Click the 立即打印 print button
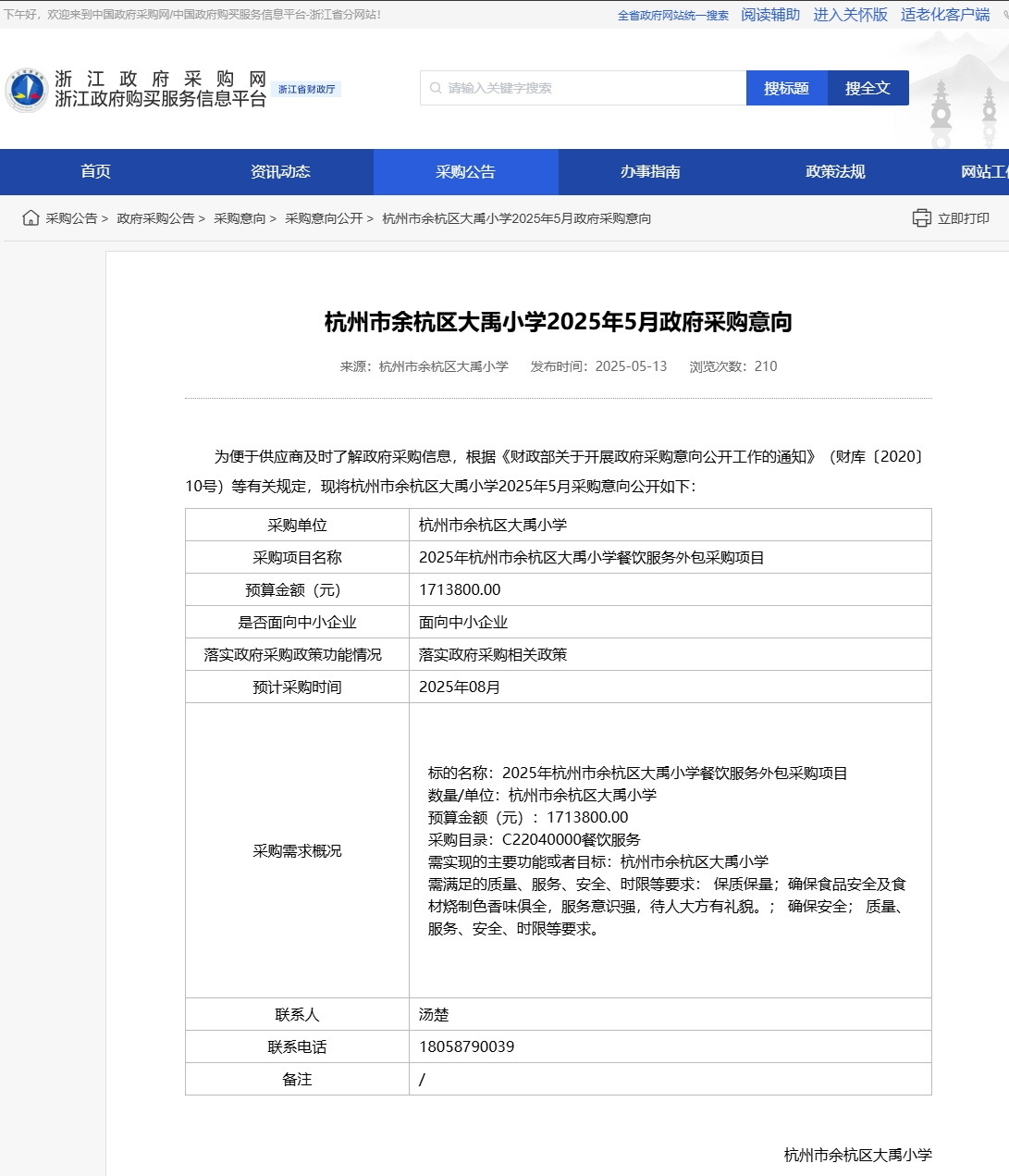 click(951, 218)
